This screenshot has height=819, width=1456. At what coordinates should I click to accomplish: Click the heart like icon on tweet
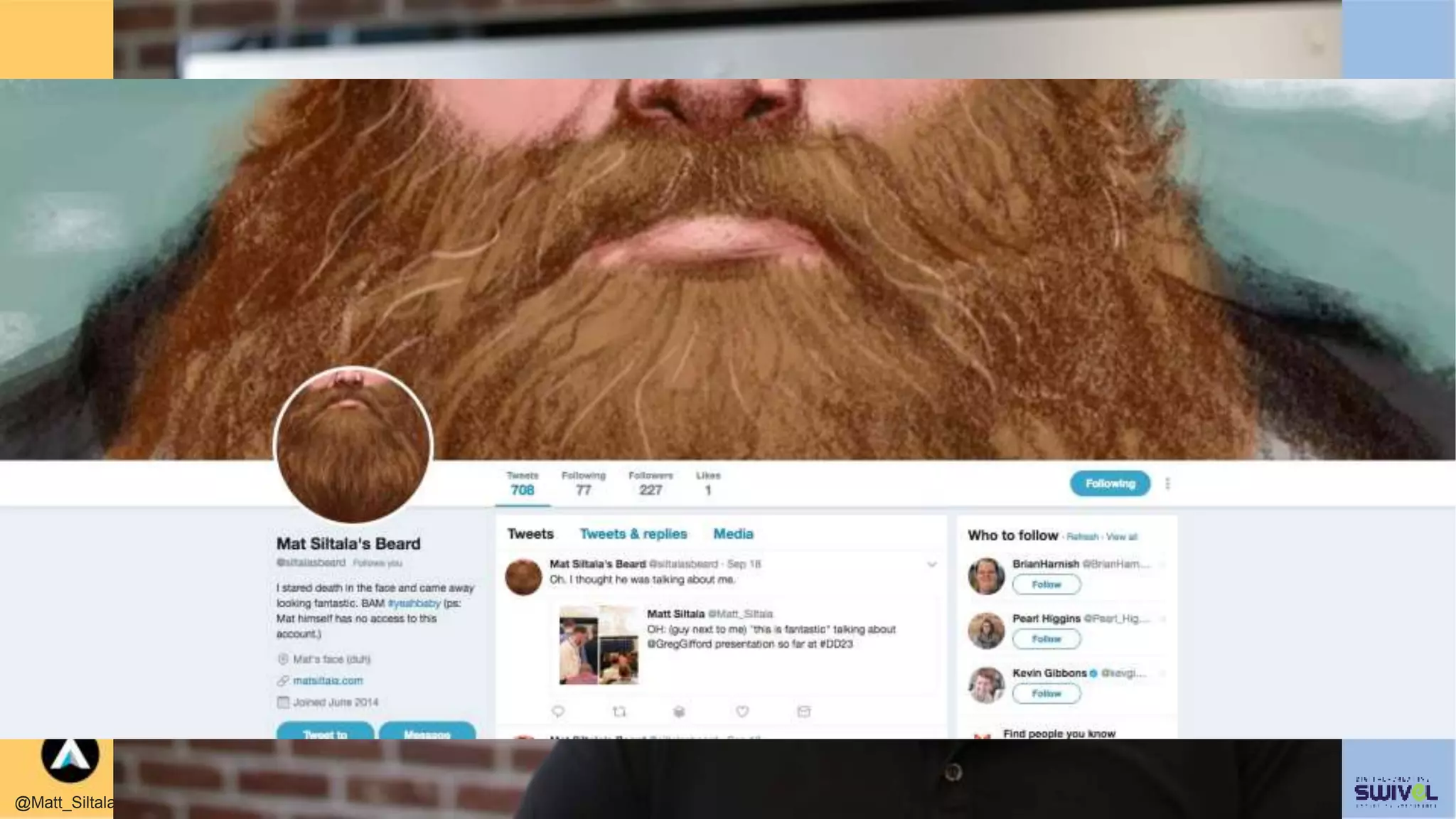742,711
